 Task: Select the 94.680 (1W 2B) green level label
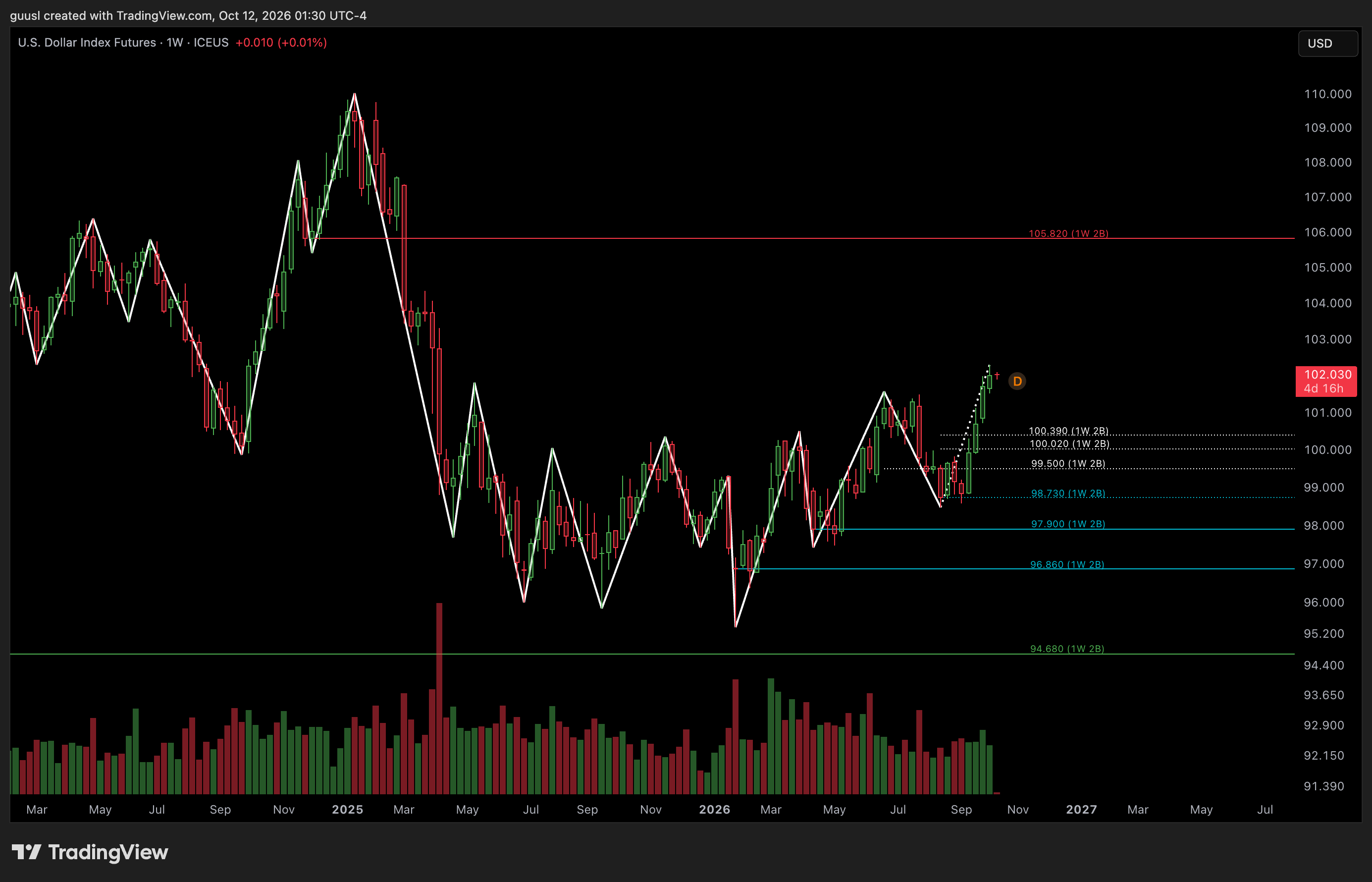click(1067, 649)
